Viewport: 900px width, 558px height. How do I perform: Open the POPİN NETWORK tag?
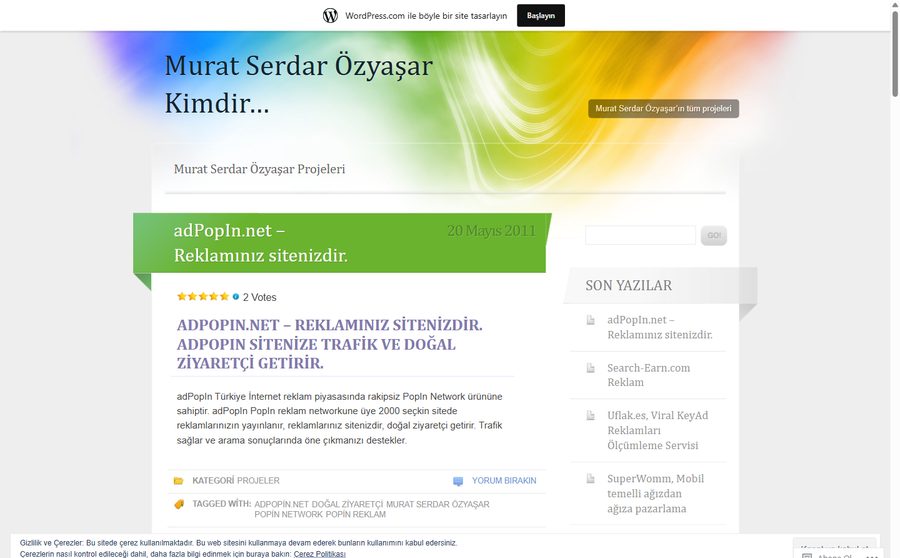pos(288,514)
